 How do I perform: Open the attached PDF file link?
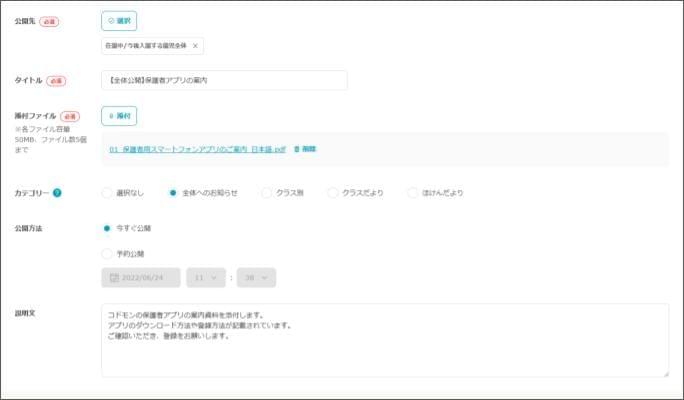(x=198, y=149)
